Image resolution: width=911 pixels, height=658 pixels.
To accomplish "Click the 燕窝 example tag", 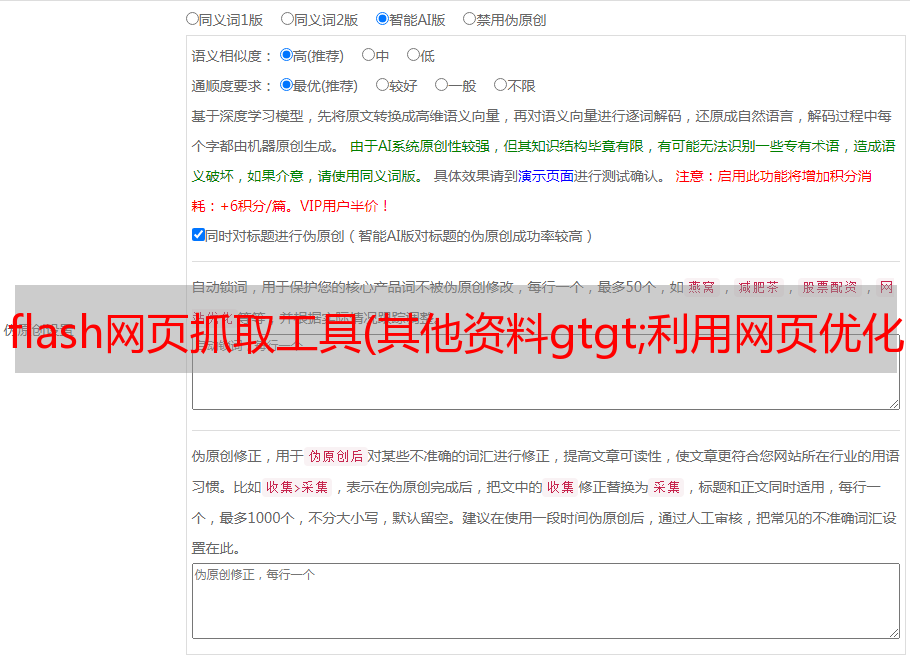I will [702, 287].
